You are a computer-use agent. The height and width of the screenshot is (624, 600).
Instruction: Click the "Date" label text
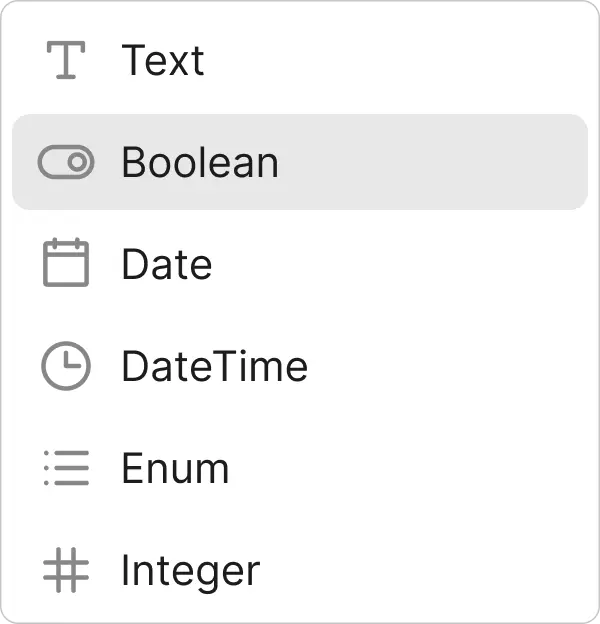click(x=167, y=264)
